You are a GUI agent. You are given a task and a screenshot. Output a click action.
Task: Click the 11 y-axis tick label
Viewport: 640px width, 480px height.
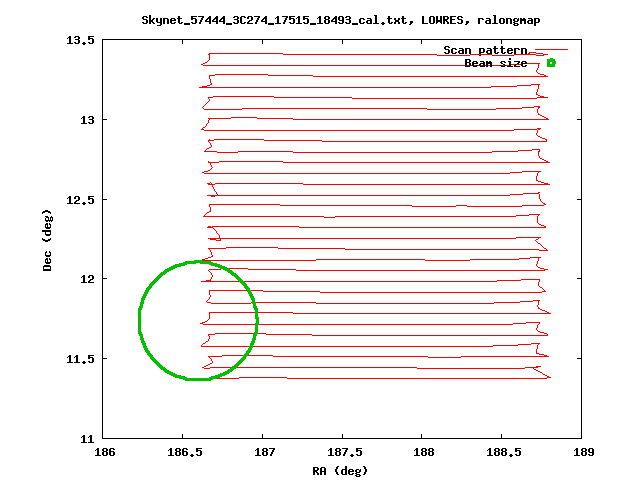[x=87, y=439]
